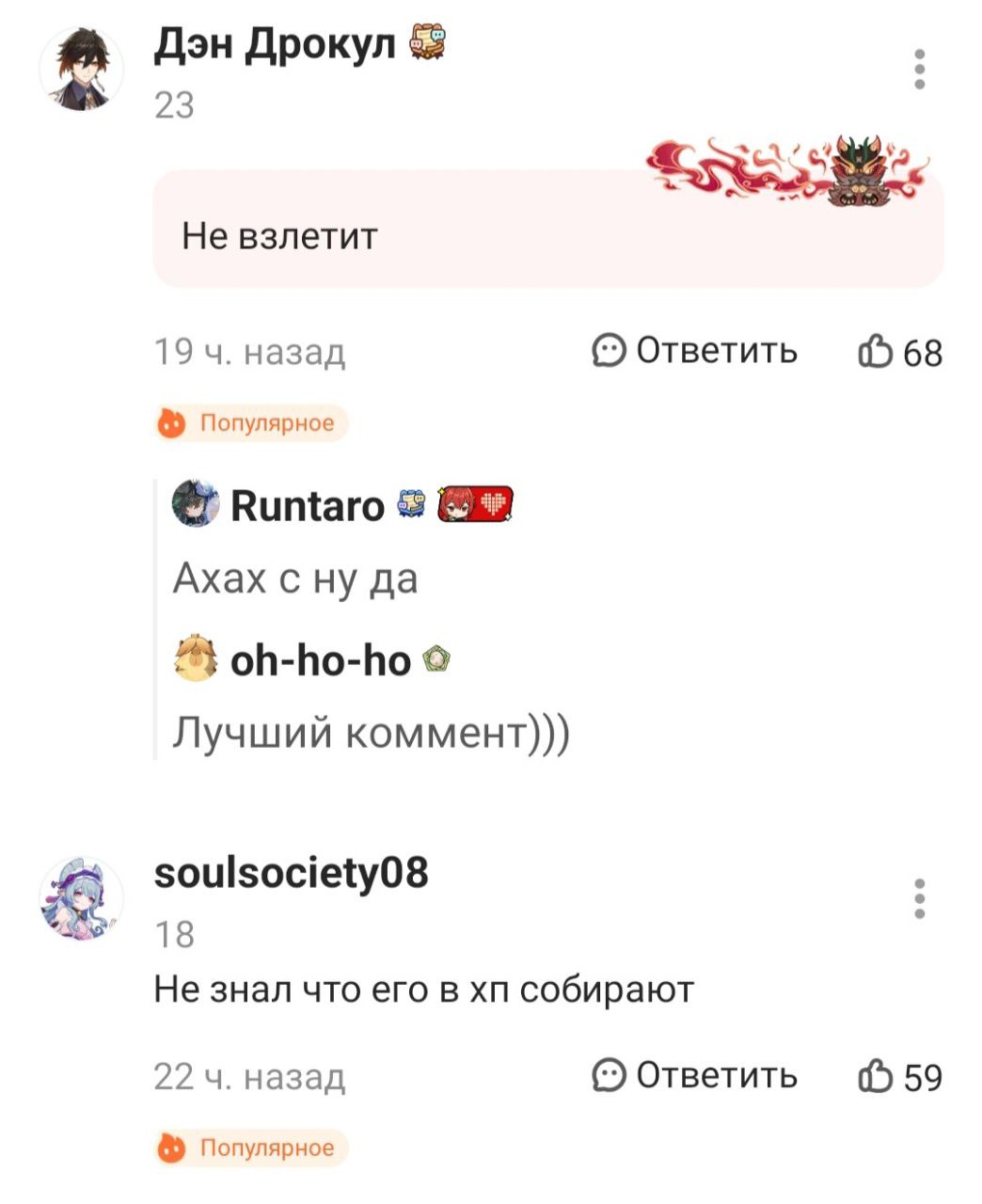Tap the Популярное tag under soulsociety08's comment
The image size is (982, 1204).
coord(251,1148)
